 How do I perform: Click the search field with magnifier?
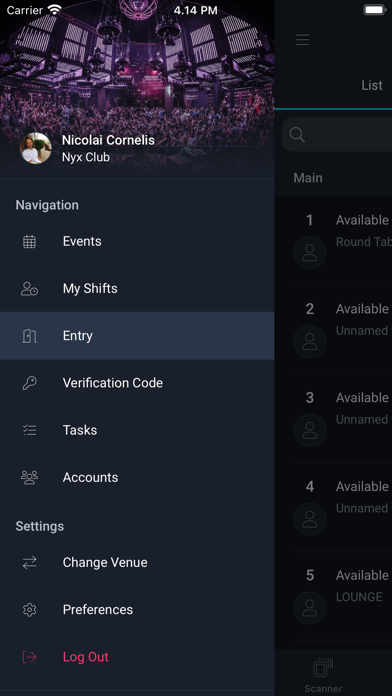coord(337,135)
